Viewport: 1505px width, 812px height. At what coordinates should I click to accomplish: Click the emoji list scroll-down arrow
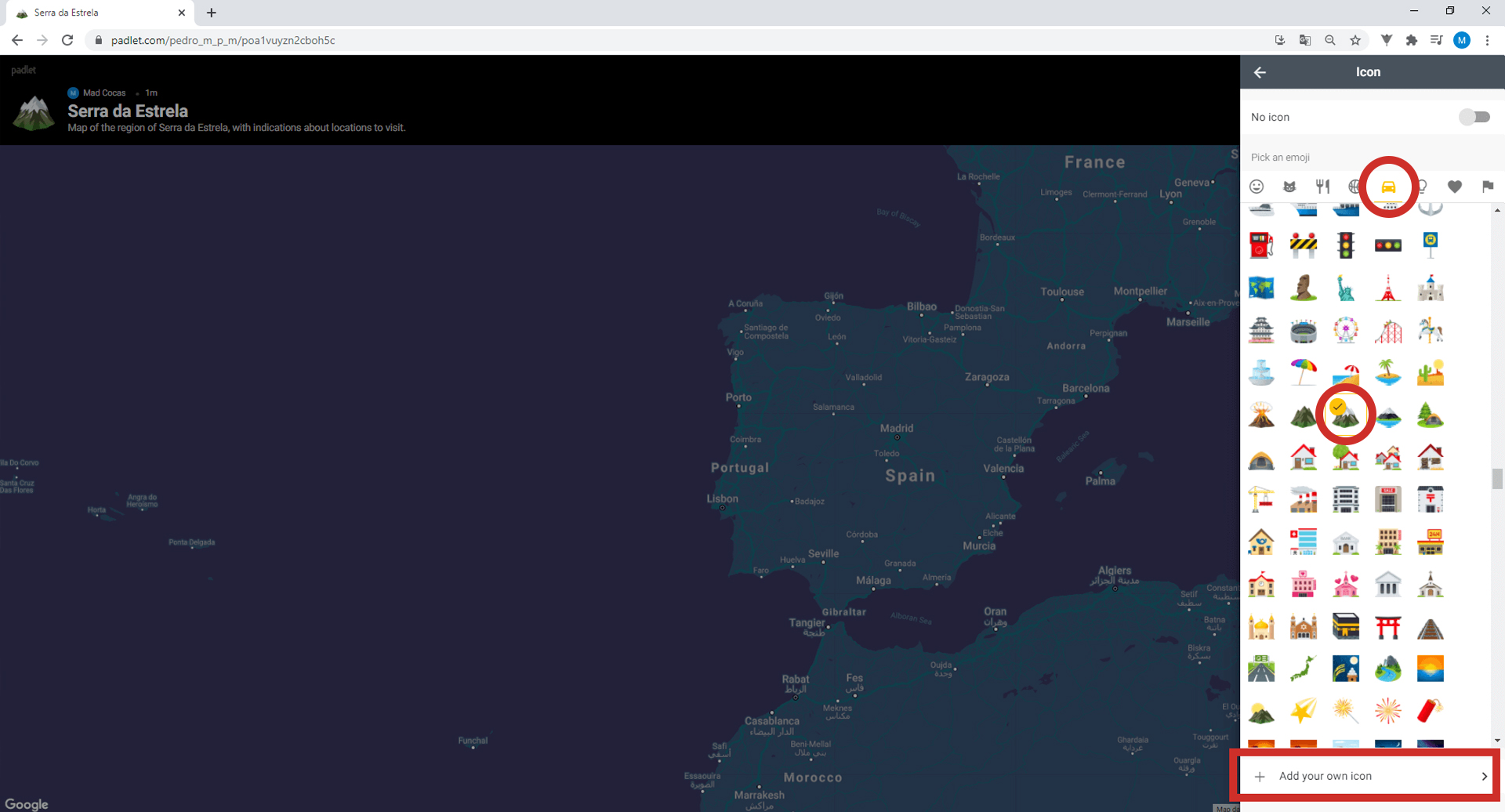coord(1497,740)
